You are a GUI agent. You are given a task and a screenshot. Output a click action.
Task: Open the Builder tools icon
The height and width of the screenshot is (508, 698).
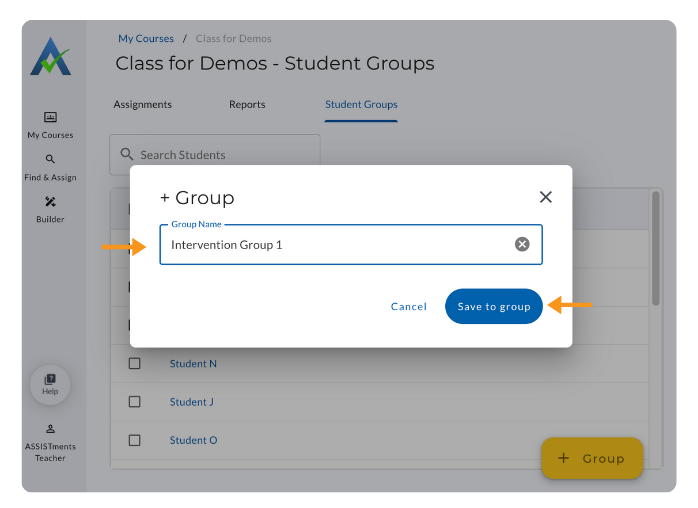pyautogui.click(x=50, y=202)
